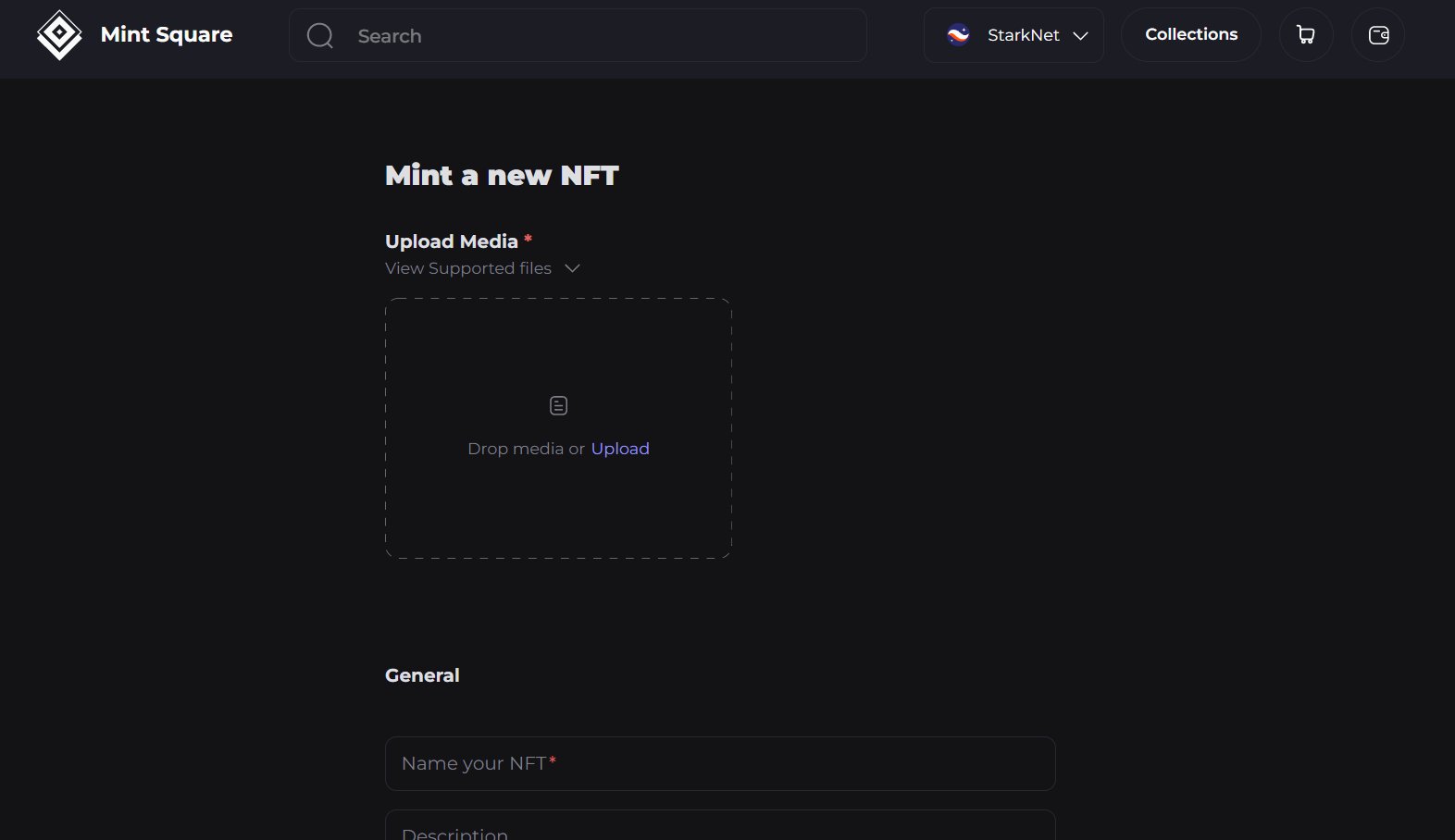The image size is (1455, 840).
Task: Click the Mint a new NFT heading
Action: tap(502, 176)
